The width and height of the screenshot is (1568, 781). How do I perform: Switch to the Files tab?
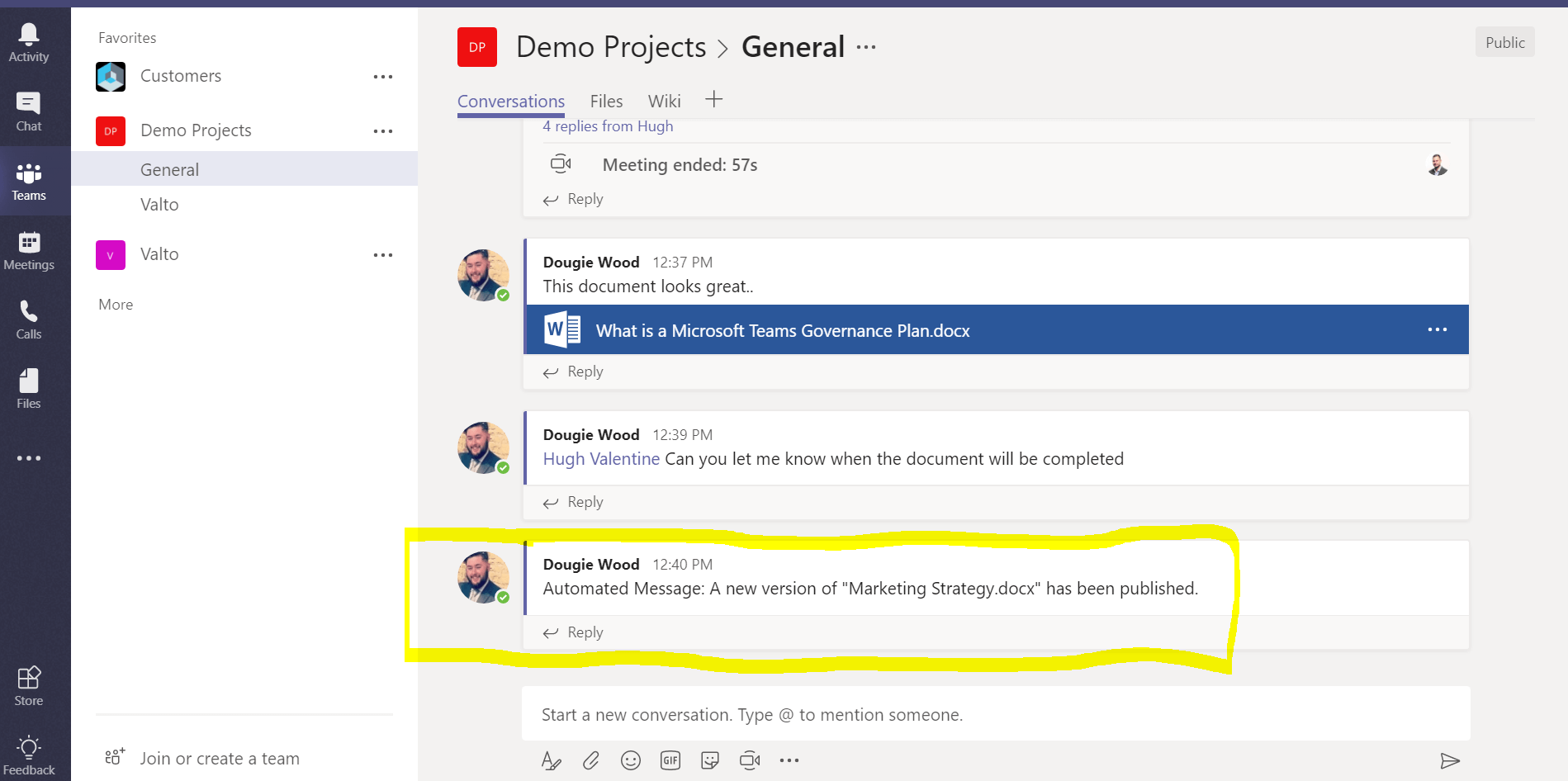[x=606, y=102]
